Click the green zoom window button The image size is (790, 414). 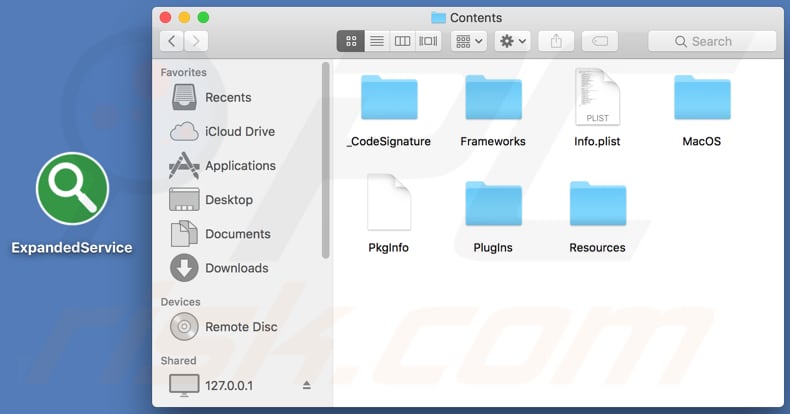point(204,18)
